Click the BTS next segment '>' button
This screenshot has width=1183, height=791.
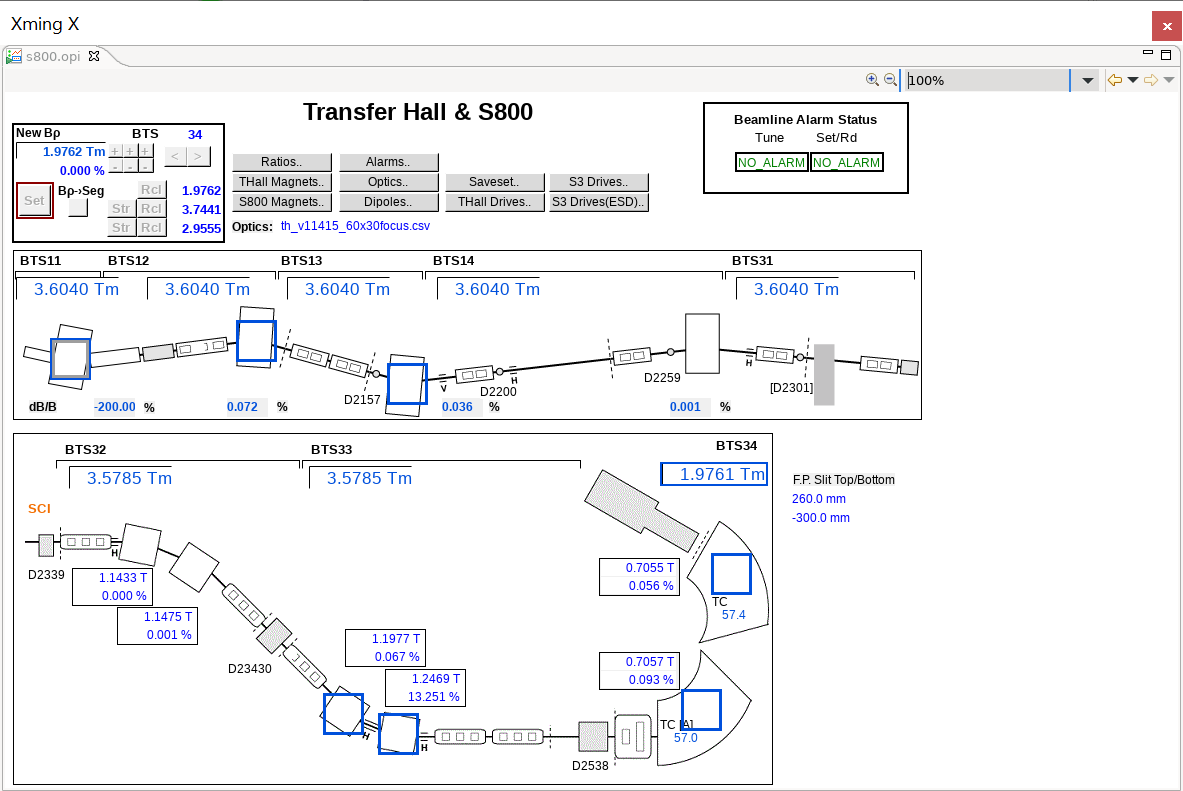pyautogui.click(x=199, y=156)
